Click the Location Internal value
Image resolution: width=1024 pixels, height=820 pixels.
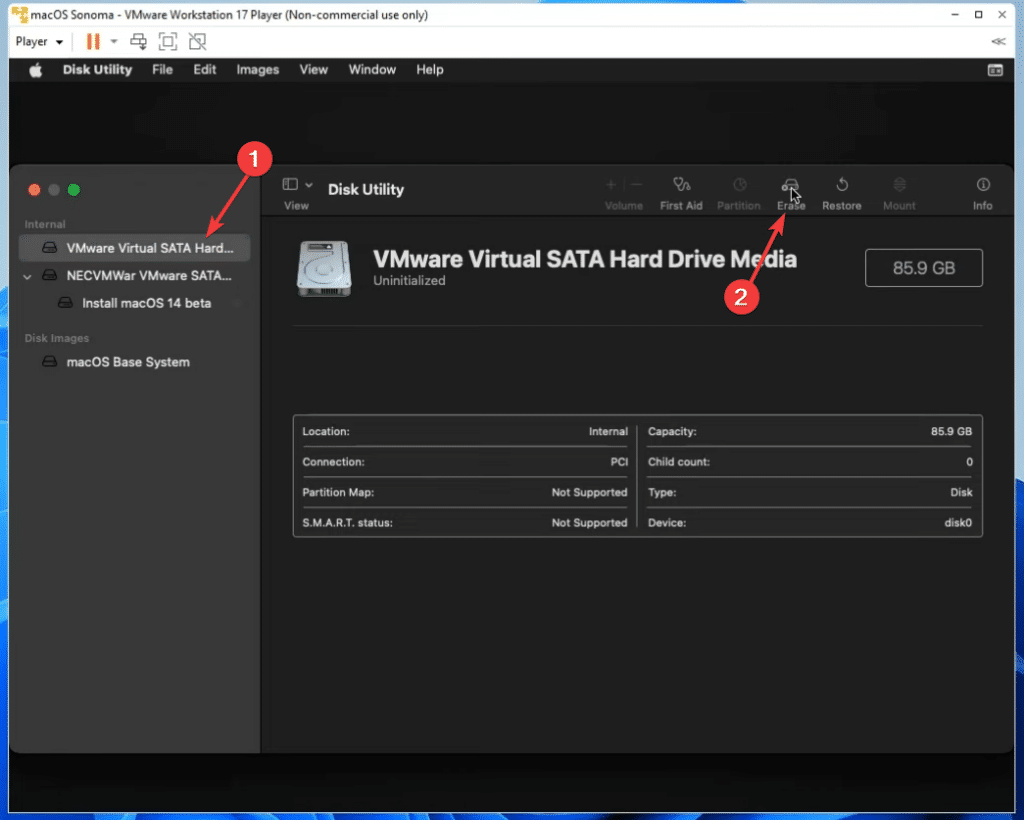point(608,432)
